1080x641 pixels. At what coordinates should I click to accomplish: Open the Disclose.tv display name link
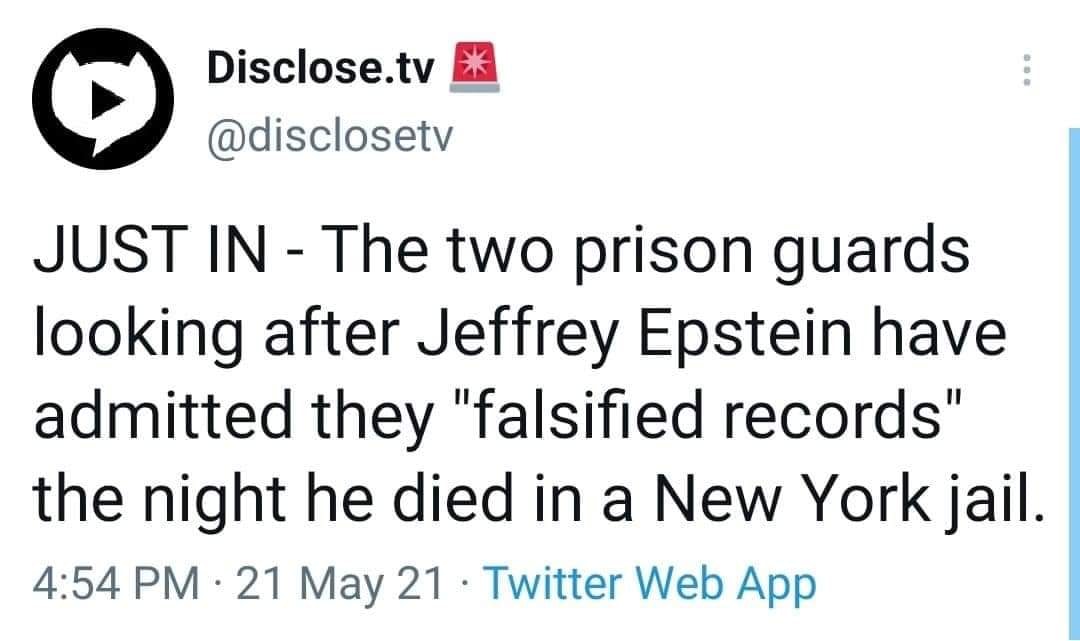coord(321,69)
